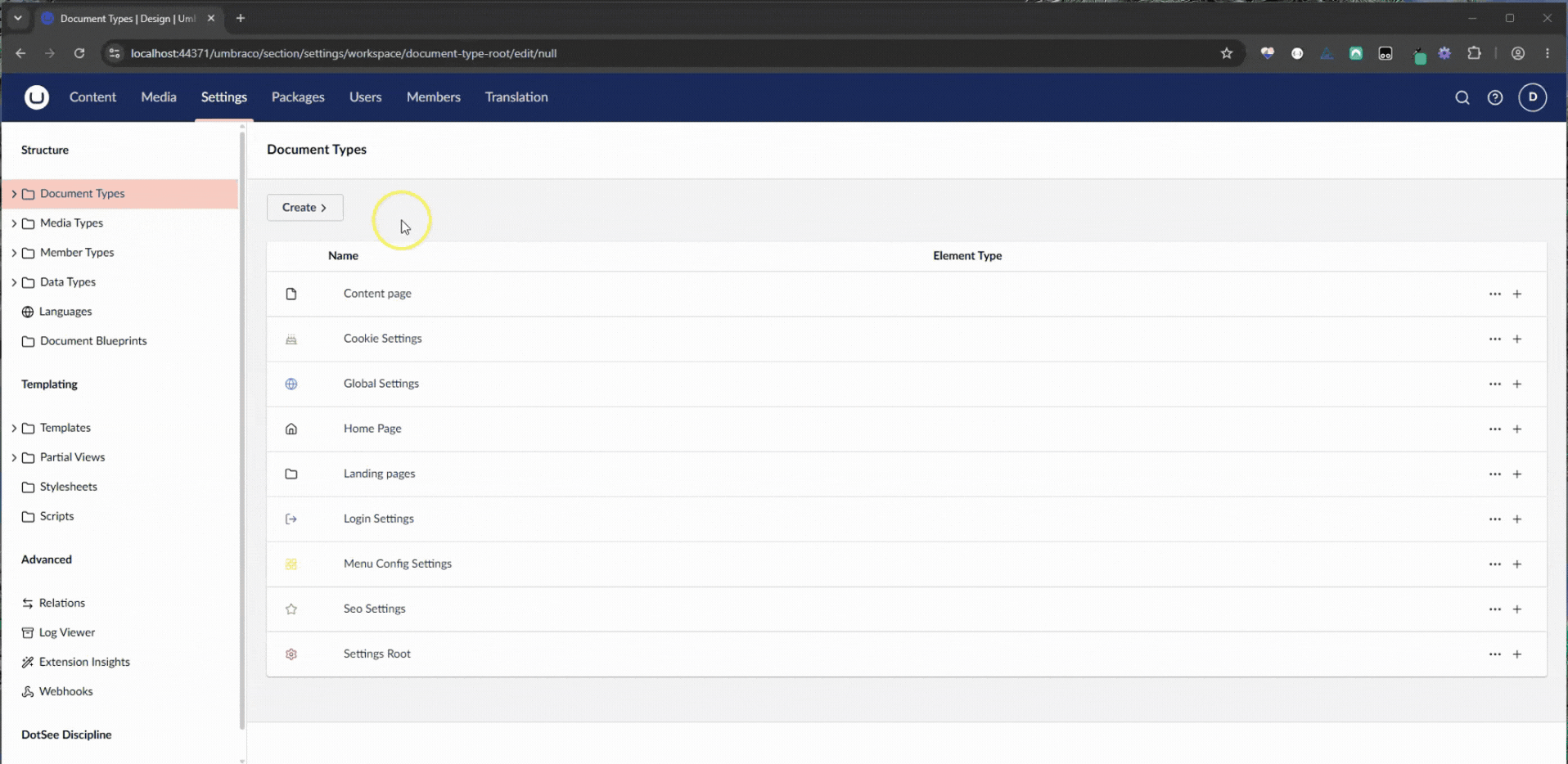This screenshot has height=764, width=1568.
Task: Click the plus icon for Content page
Action: point(1517,294)
